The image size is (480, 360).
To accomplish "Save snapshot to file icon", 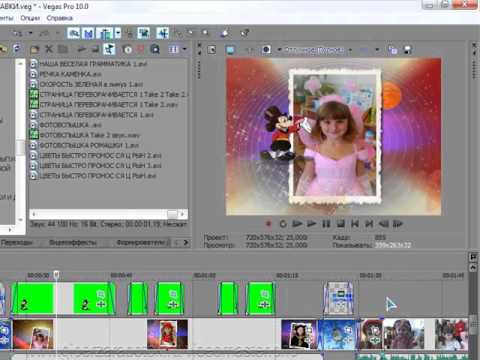I will (x=408, y=50).
